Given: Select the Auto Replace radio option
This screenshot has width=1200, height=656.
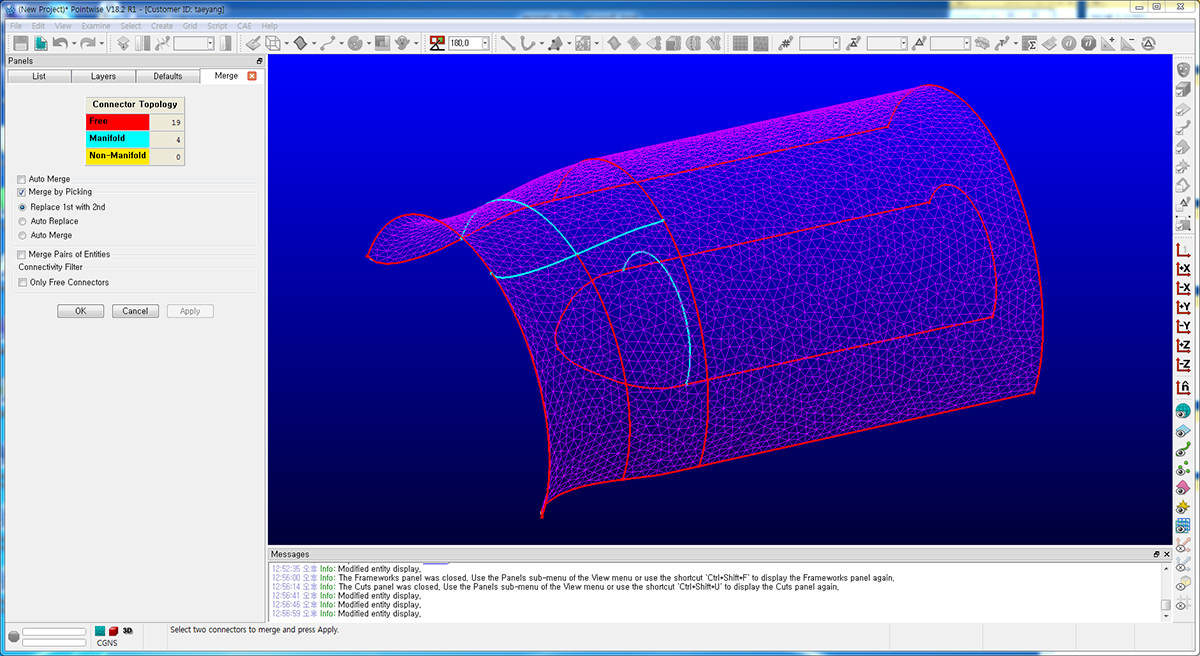Looking at the screenshot, I should point(23,221).
